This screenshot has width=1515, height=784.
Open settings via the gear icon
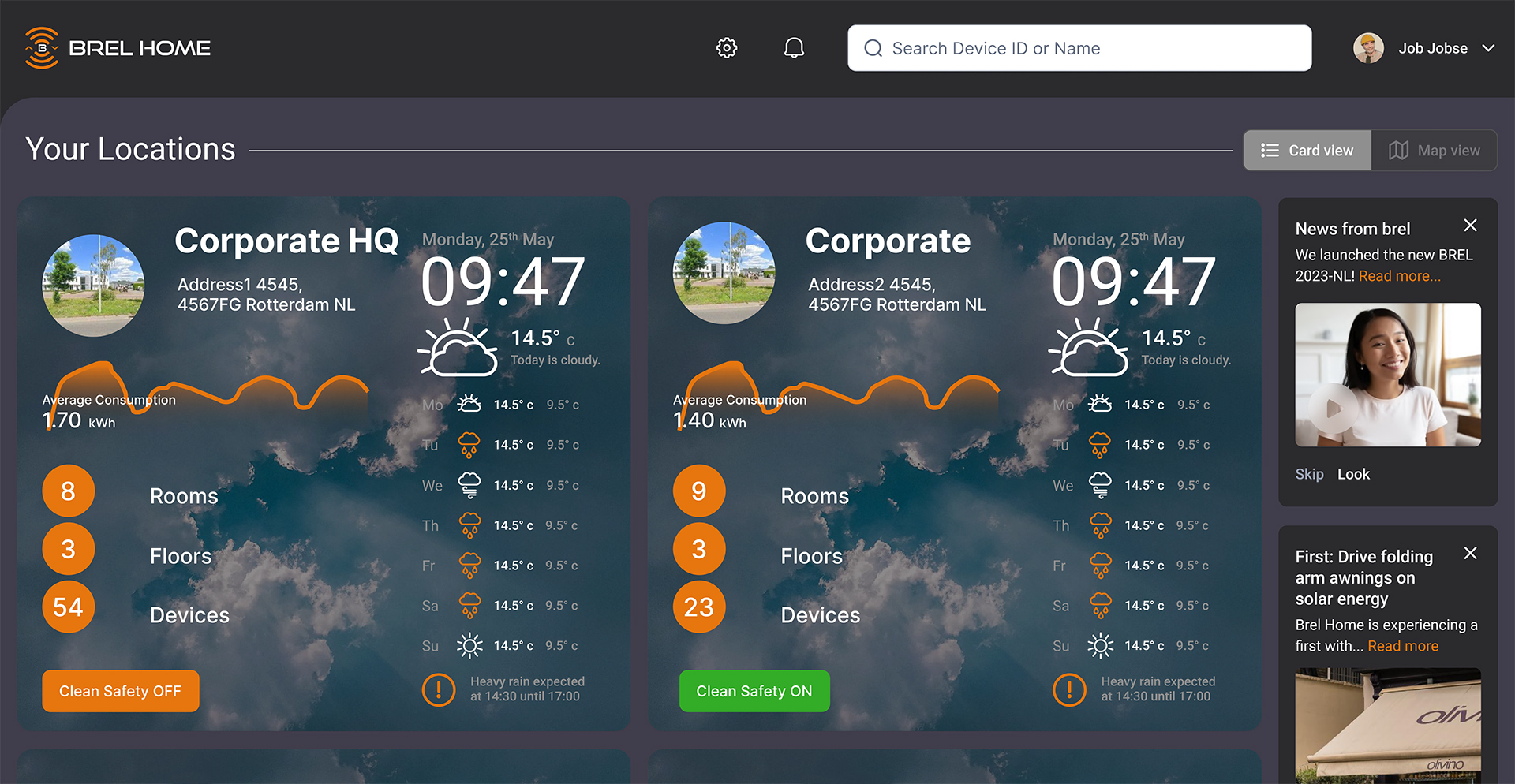point(726,48)
